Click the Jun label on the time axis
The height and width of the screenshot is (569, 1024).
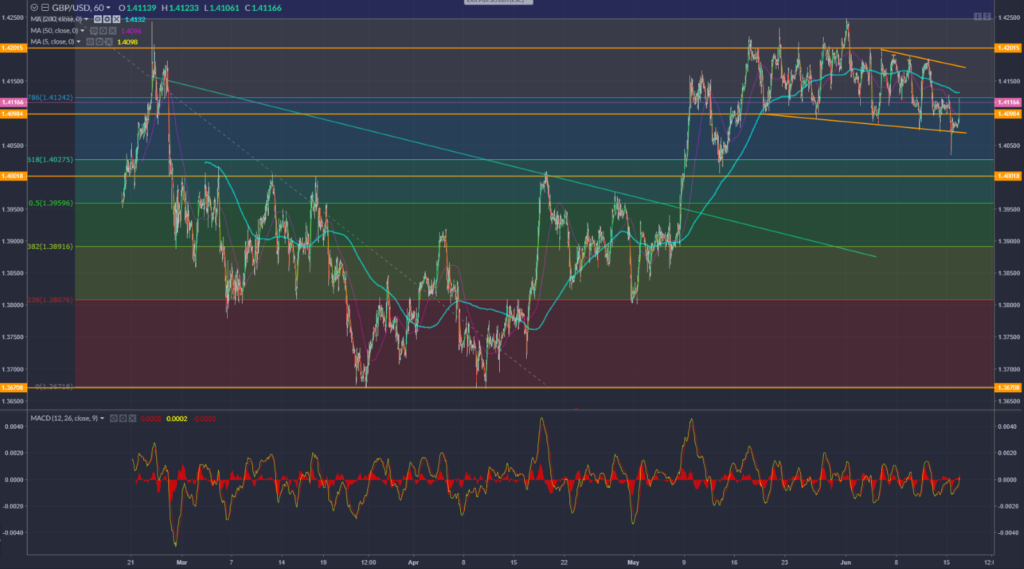click(x=846, y=562)
